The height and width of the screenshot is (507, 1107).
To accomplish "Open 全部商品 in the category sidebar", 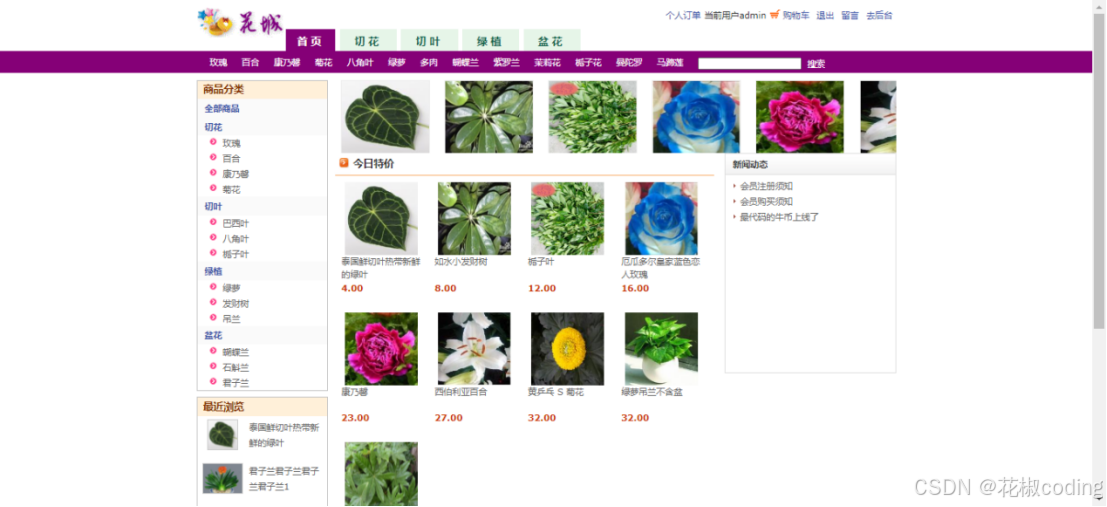I will [222, 109].
